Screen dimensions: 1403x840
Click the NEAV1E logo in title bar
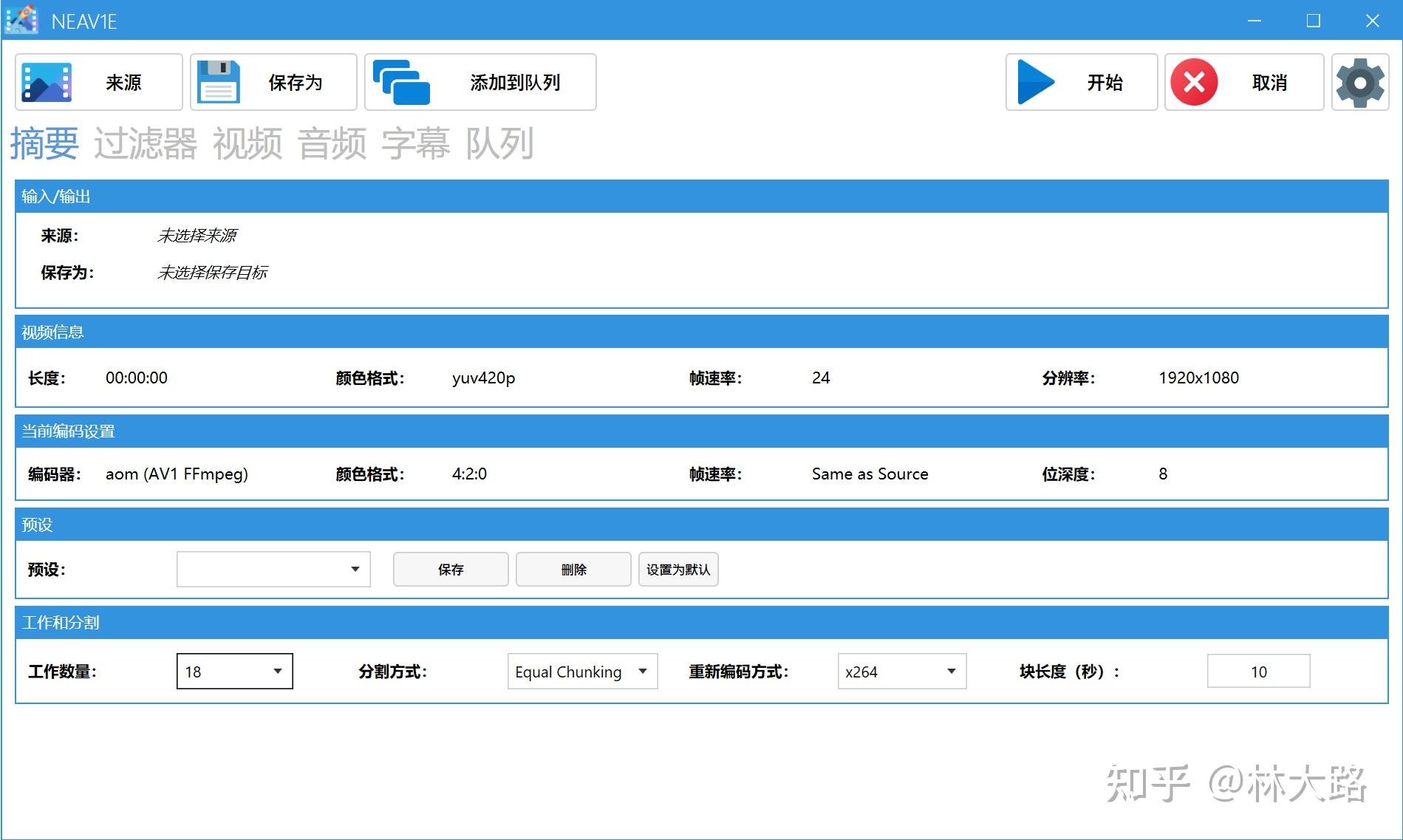click(21, 21)
